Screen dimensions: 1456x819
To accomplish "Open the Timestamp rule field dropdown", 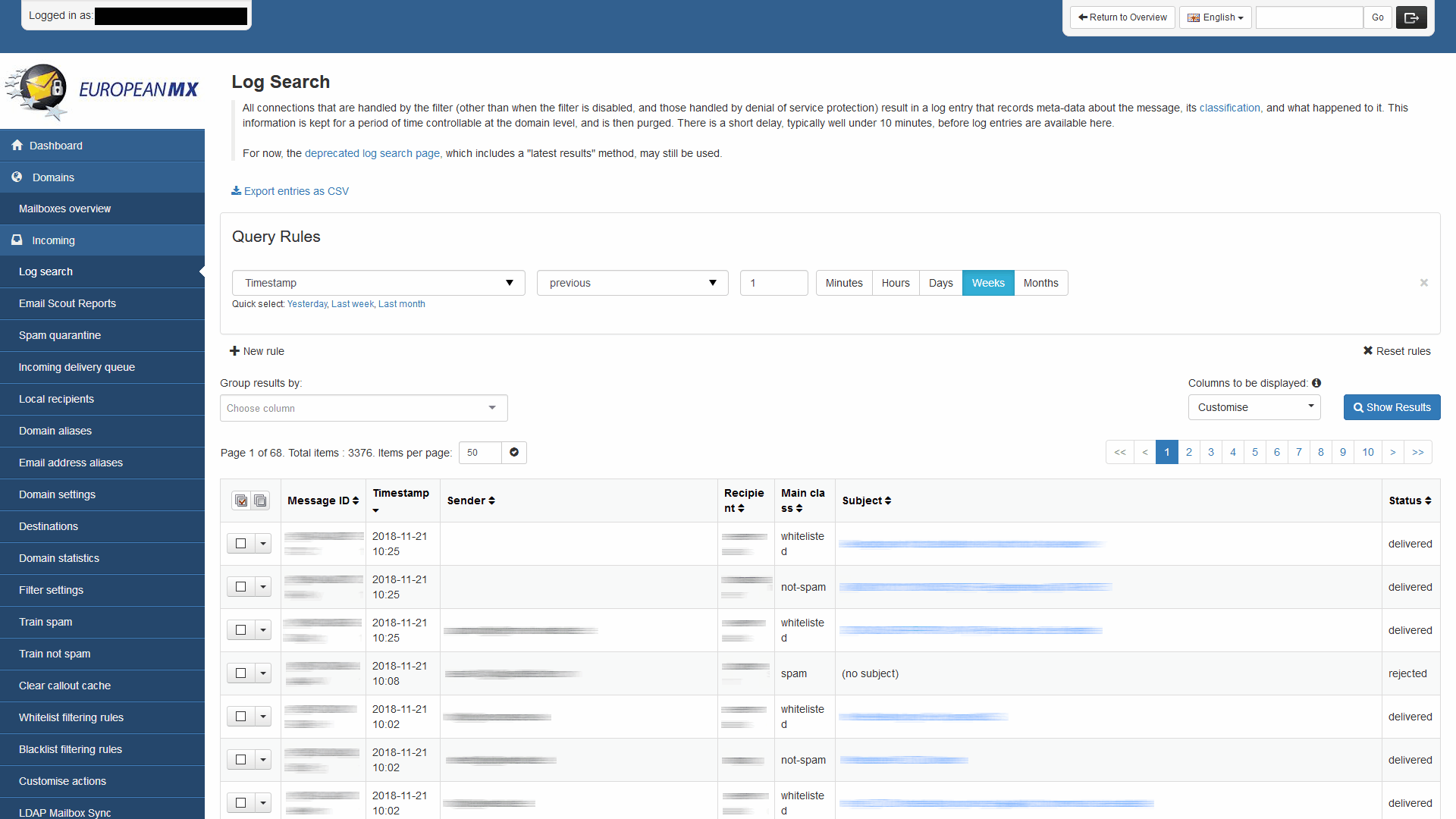I will coord(378,283).
